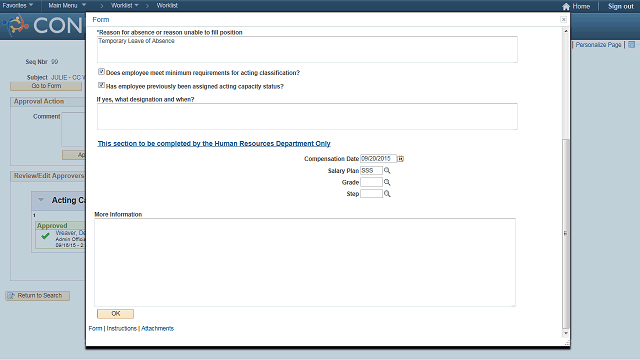The width and height of the screenshot is (640, 360).
Task: Collapse the Acting Capacity approval section triangle
Action: click(41, 200)
